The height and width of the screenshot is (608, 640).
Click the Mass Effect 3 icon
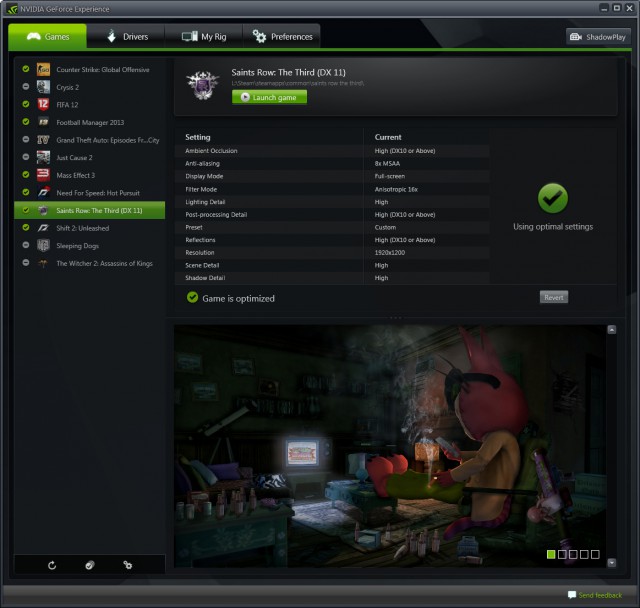click(x=43, y=175)
